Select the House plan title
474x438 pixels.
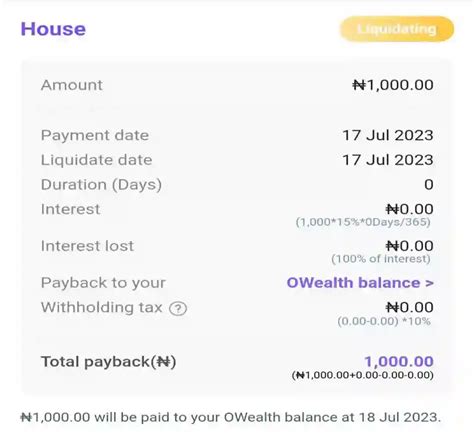[x=53, y=29]
